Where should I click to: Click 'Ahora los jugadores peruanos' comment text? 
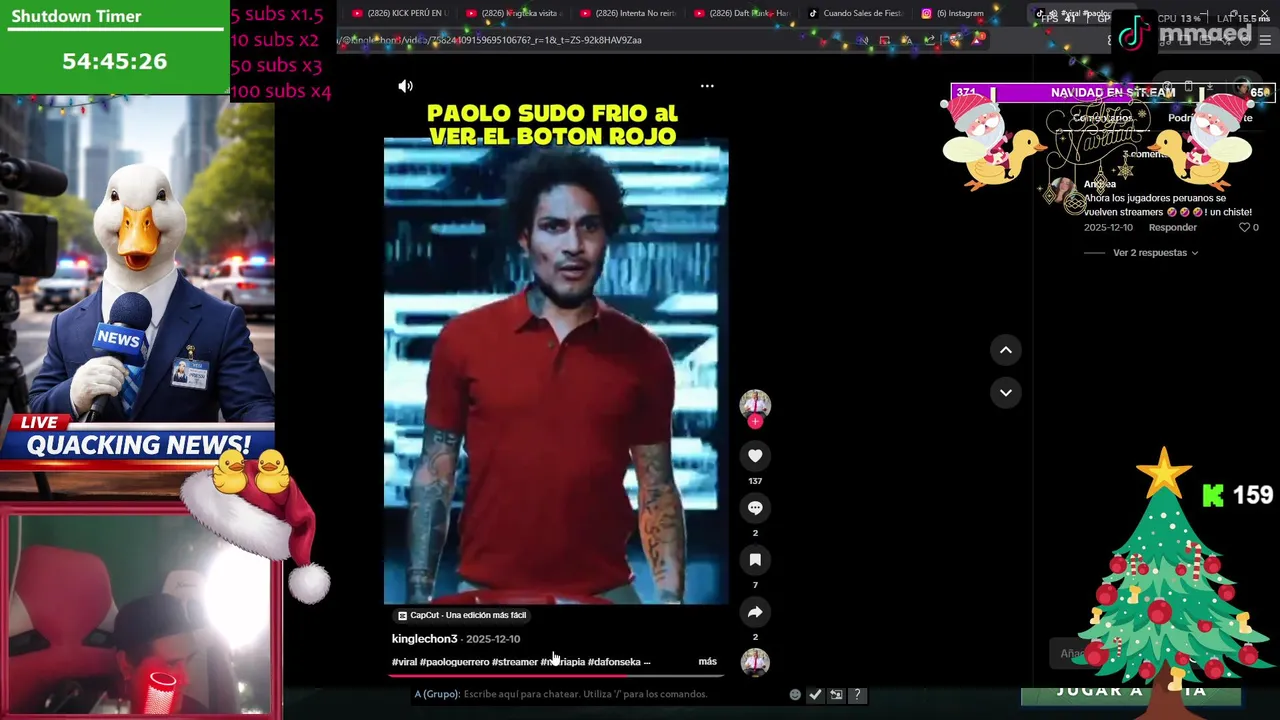click(x=1168, y=205)
